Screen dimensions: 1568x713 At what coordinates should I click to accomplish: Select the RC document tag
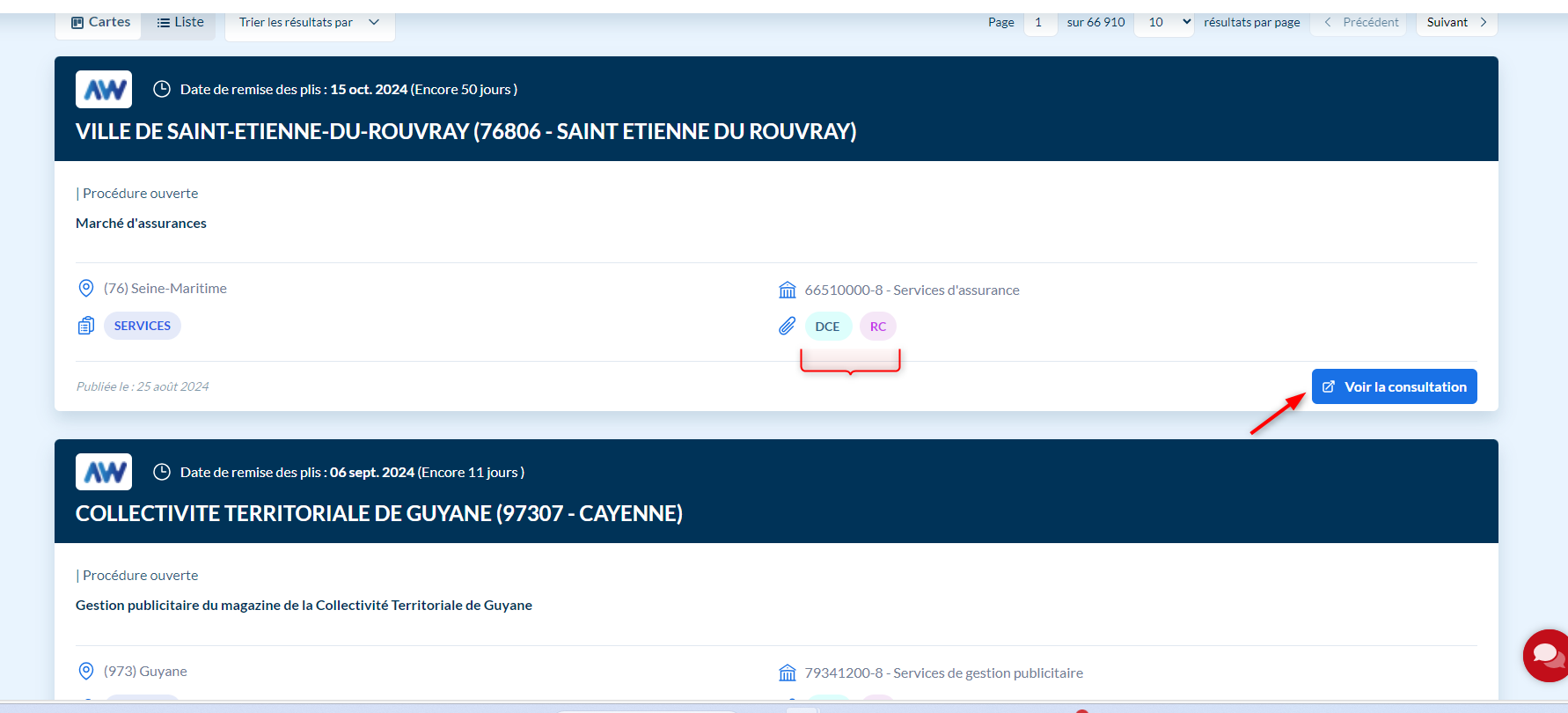[x=877, y=327]
